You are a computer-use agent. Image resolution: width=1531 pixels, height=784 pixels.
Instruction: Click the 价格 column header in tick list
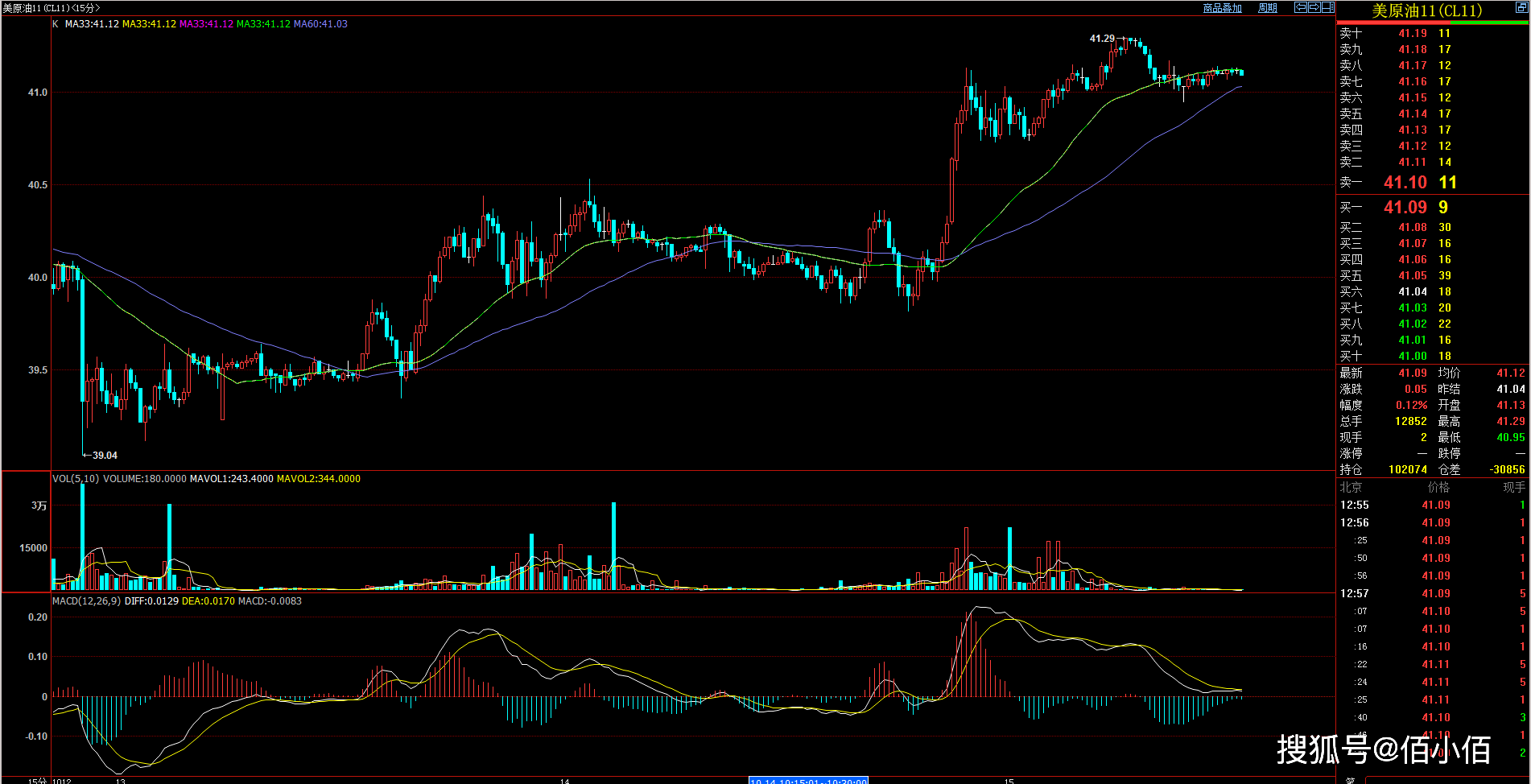tap(1438, 487)
